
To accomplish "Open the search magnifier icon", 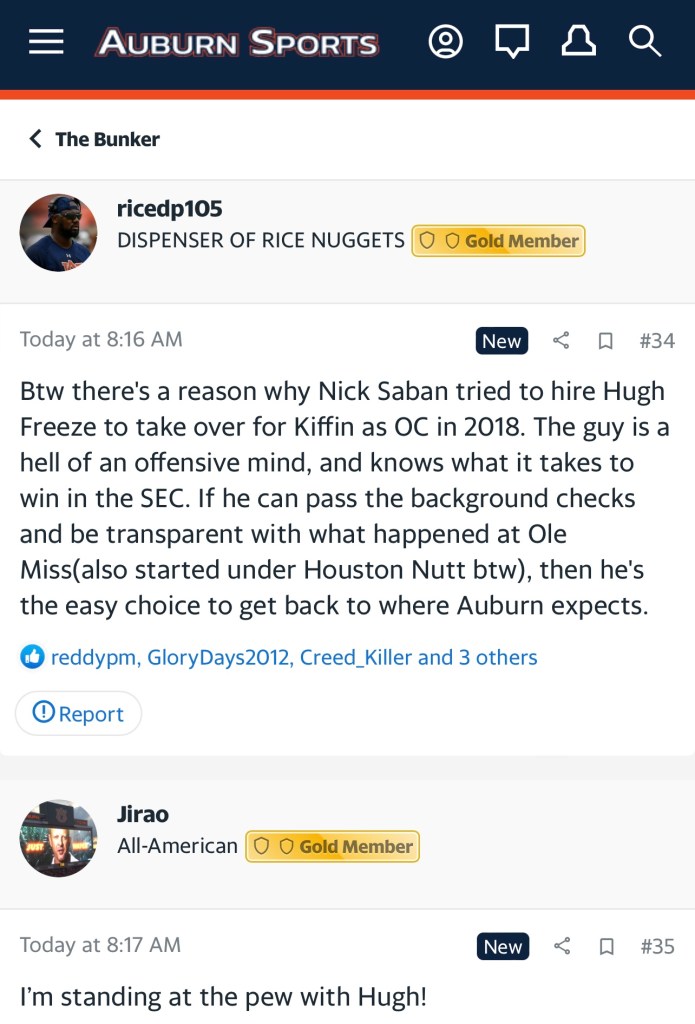I will (x=645, y=42).
